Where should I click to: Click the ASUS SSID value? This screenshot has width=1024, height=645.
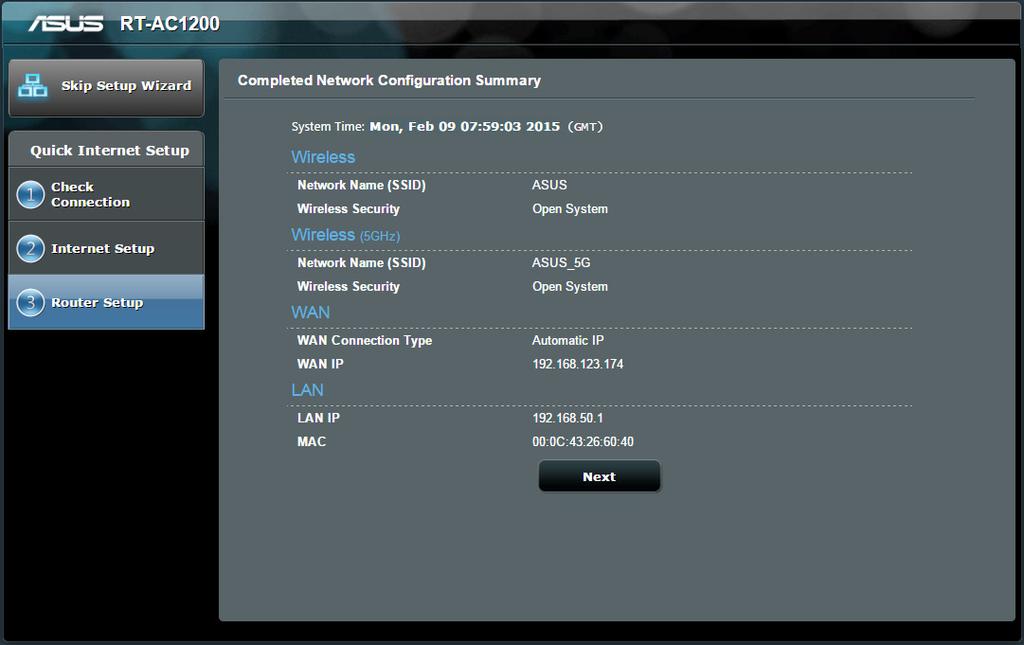549,185
